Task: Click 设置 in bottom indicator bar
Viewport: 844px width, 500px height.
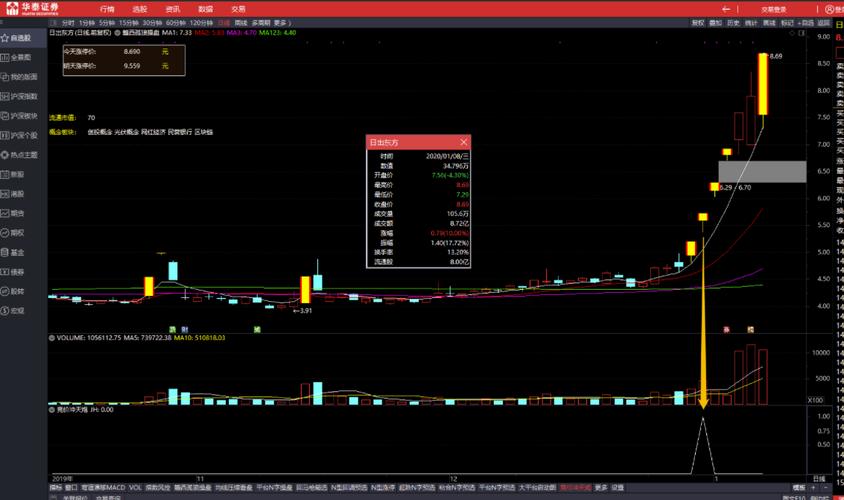Action: tap(618, 488)
